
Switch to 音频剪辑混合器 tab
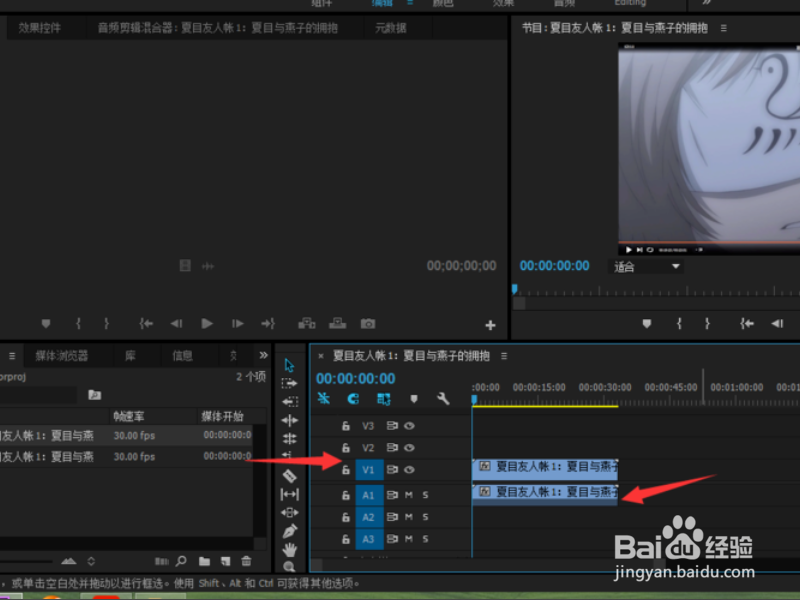(x=217, y=28)
